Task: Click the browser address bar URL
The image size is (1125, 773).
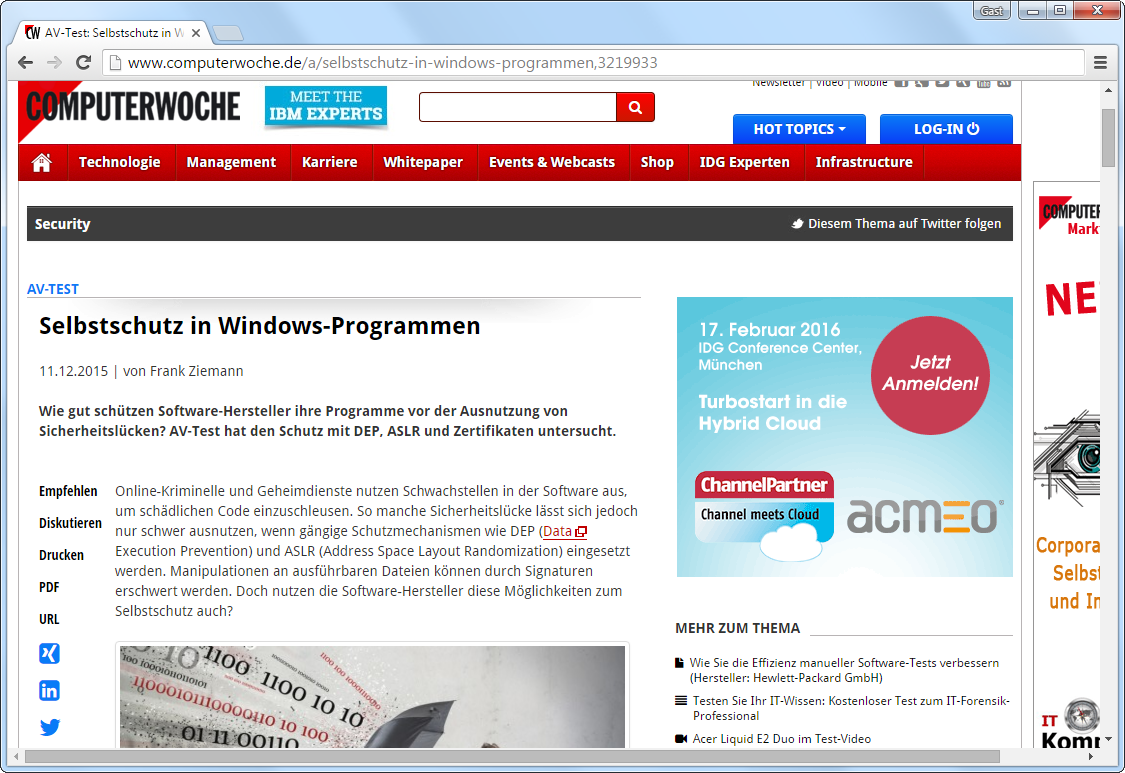Action: pos(392,63)
